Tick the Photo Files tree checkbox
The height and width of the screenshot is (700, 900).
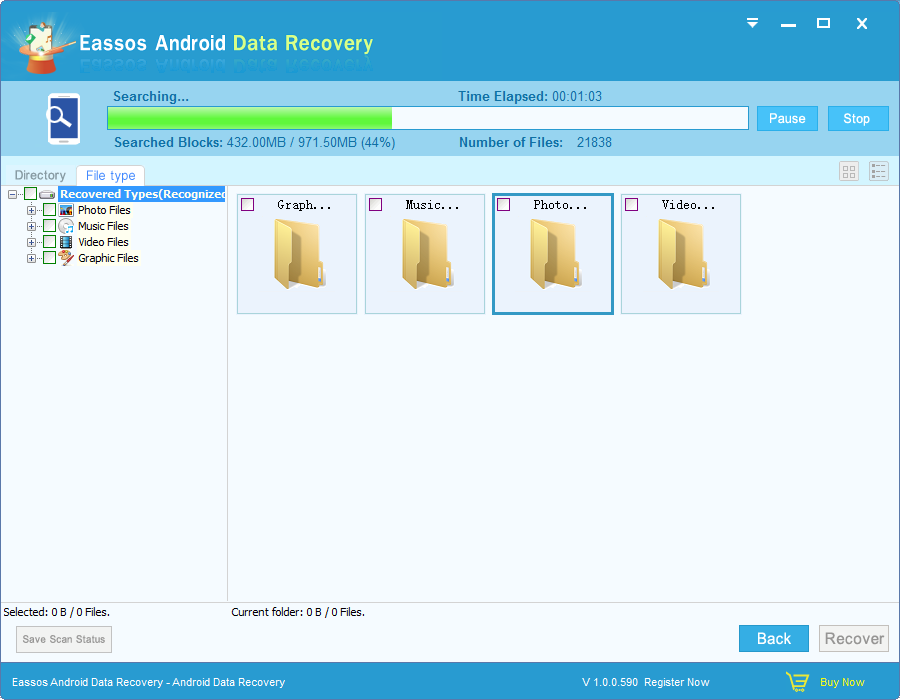[x=49, y=210]
